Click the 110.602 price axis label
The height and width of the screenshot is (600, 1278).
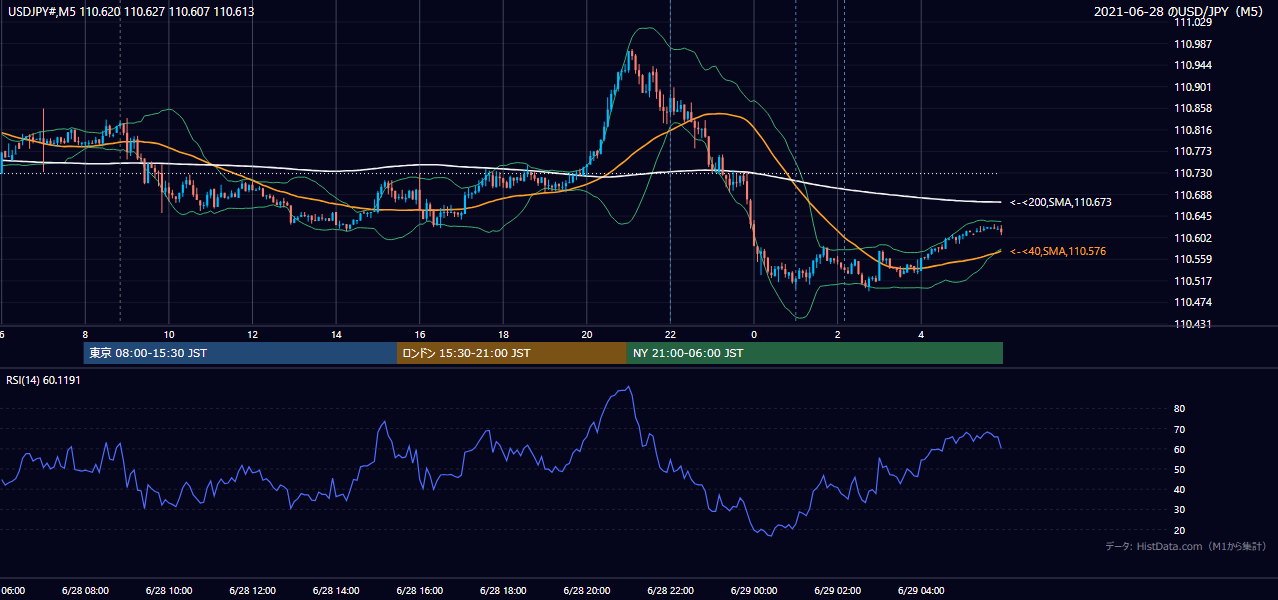[x=1192, y=238]
